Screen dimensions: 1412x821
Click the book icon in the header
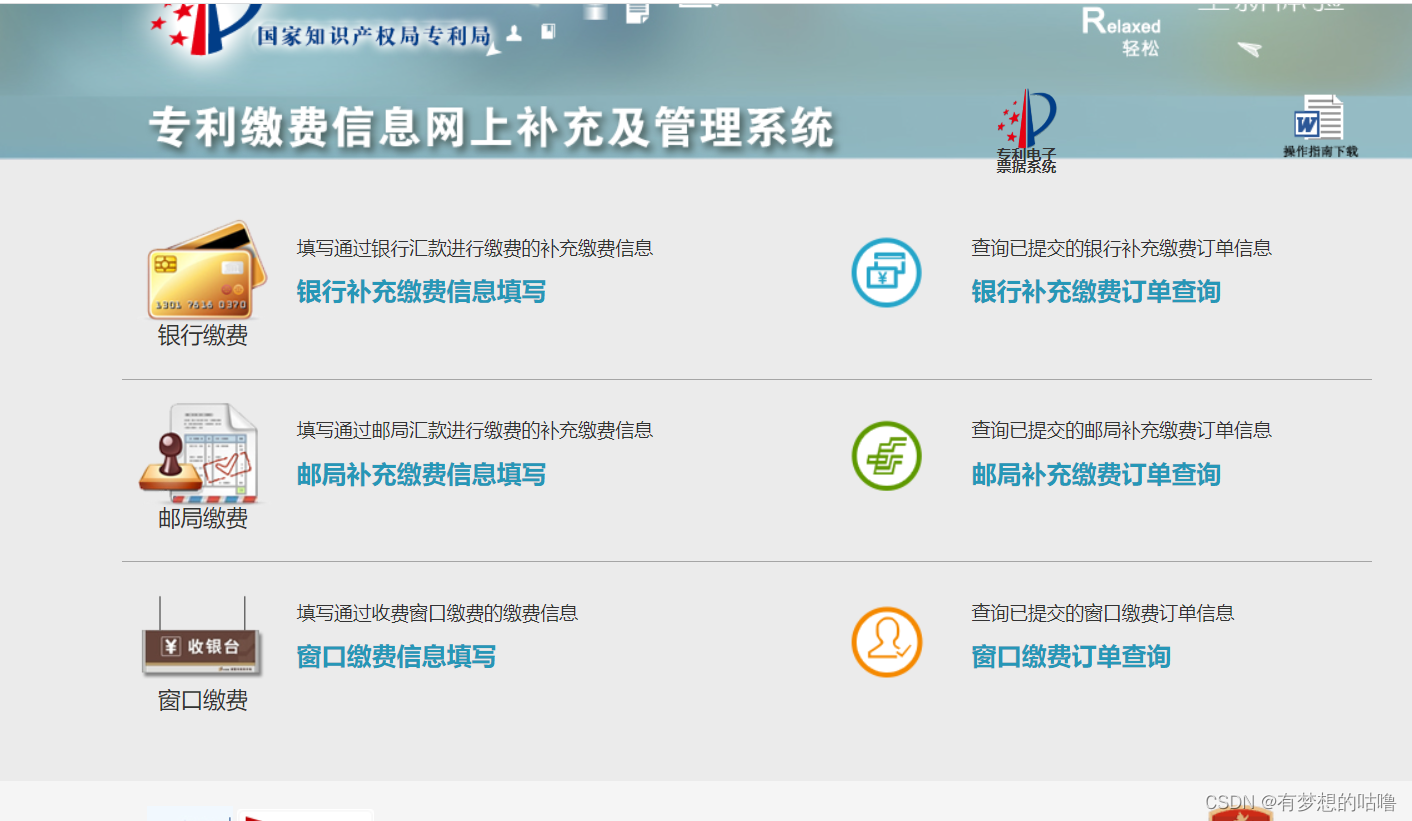[548, 32]
